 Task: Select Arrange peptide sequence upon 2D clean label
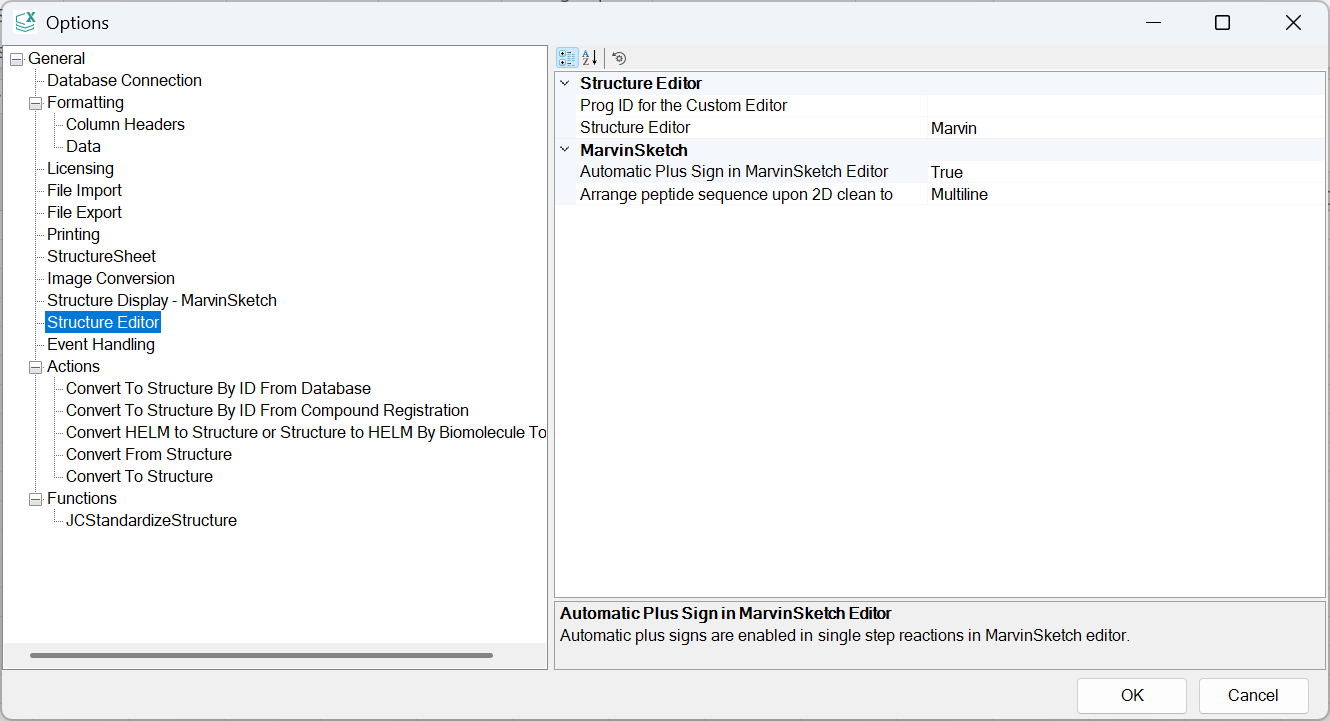point(736,194)
